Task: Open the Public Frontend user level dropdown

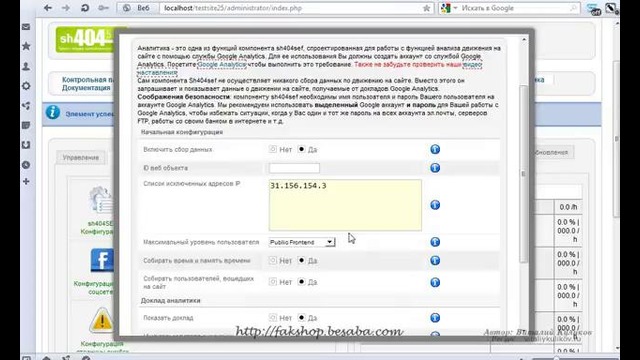Action: point(302,242)
